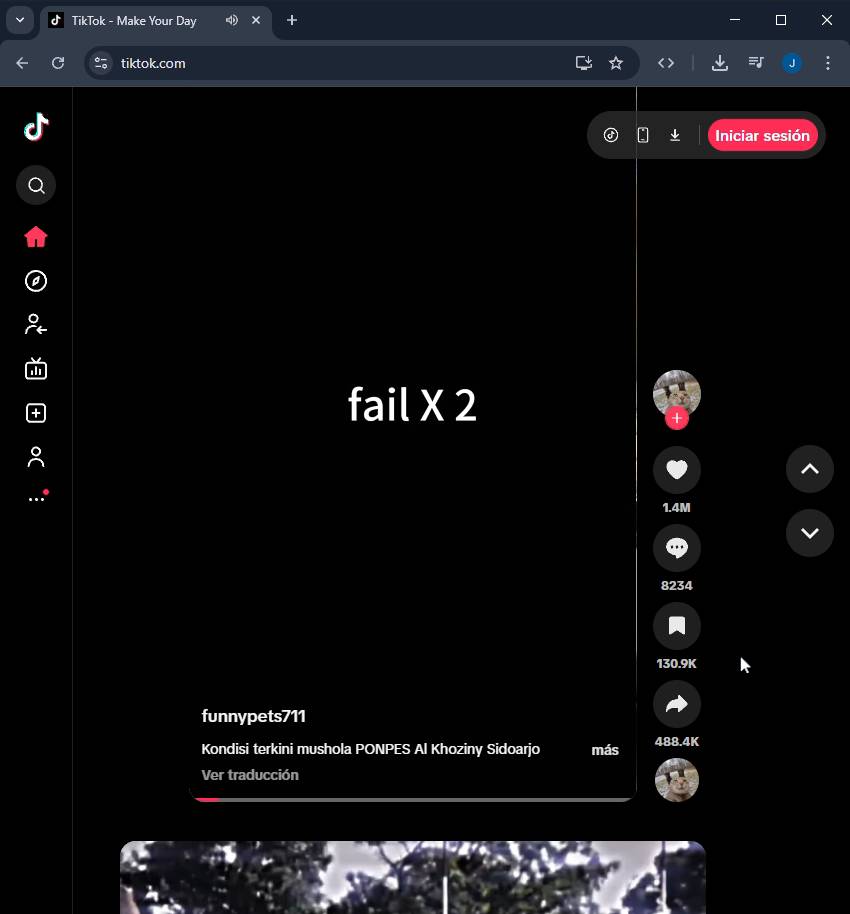Open the Explore compass icon
This screenshot has height=914, width=850.
click(x=36, y=281)
